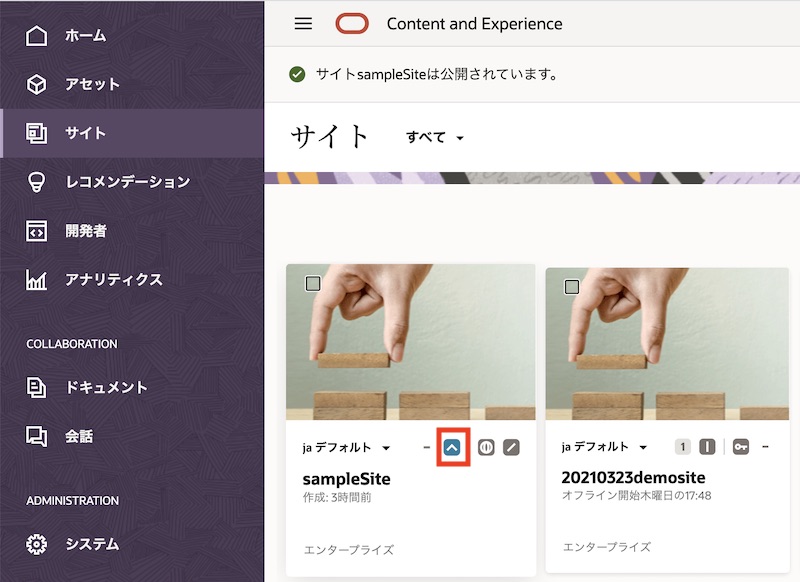
Task: Open the 会話 sidebar section
Action: point(80,437)
